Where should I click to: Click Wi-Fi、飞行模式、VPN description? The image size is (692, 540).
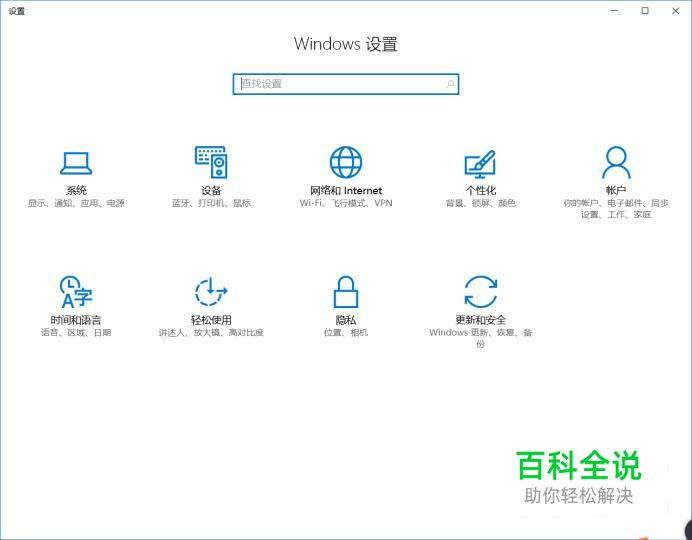click(346, 203)
